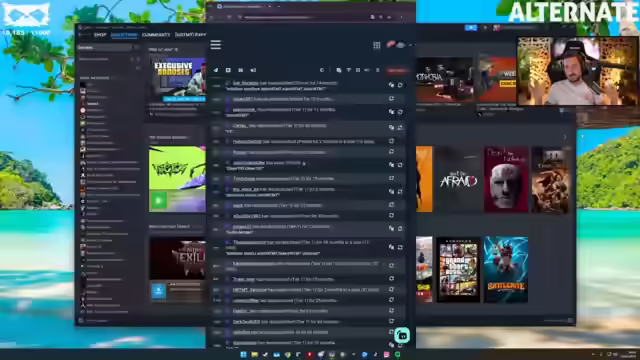Click the right chevron on the Steam game shelf
The height and width of the screenshot is (360, 640).
click(x=565, y=137)
